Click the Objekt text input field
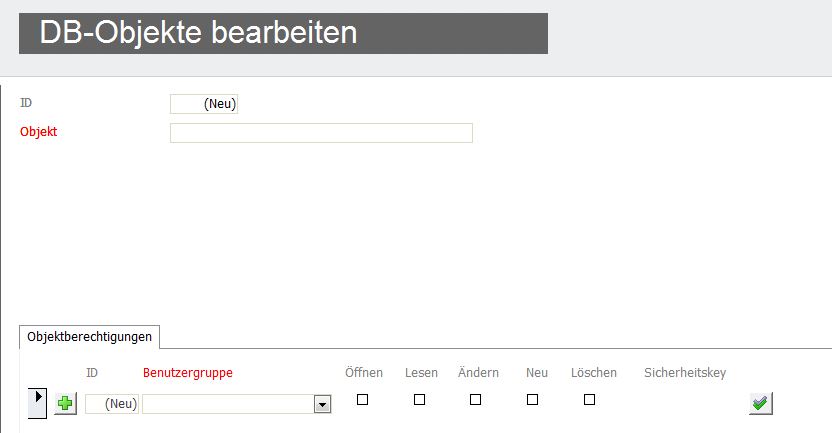This screenshot has width=832, height=433. (x=321, y=133)
